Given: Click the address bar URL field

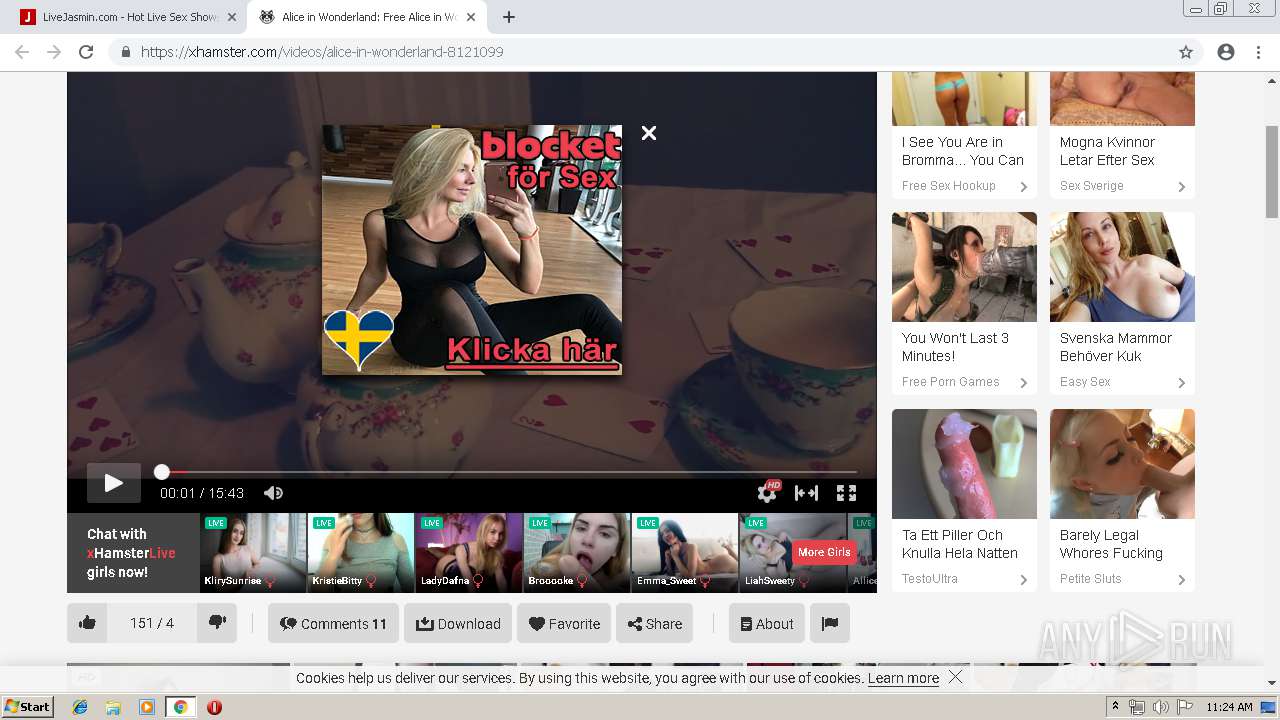Looking at the screenshot, I should 640,52.
